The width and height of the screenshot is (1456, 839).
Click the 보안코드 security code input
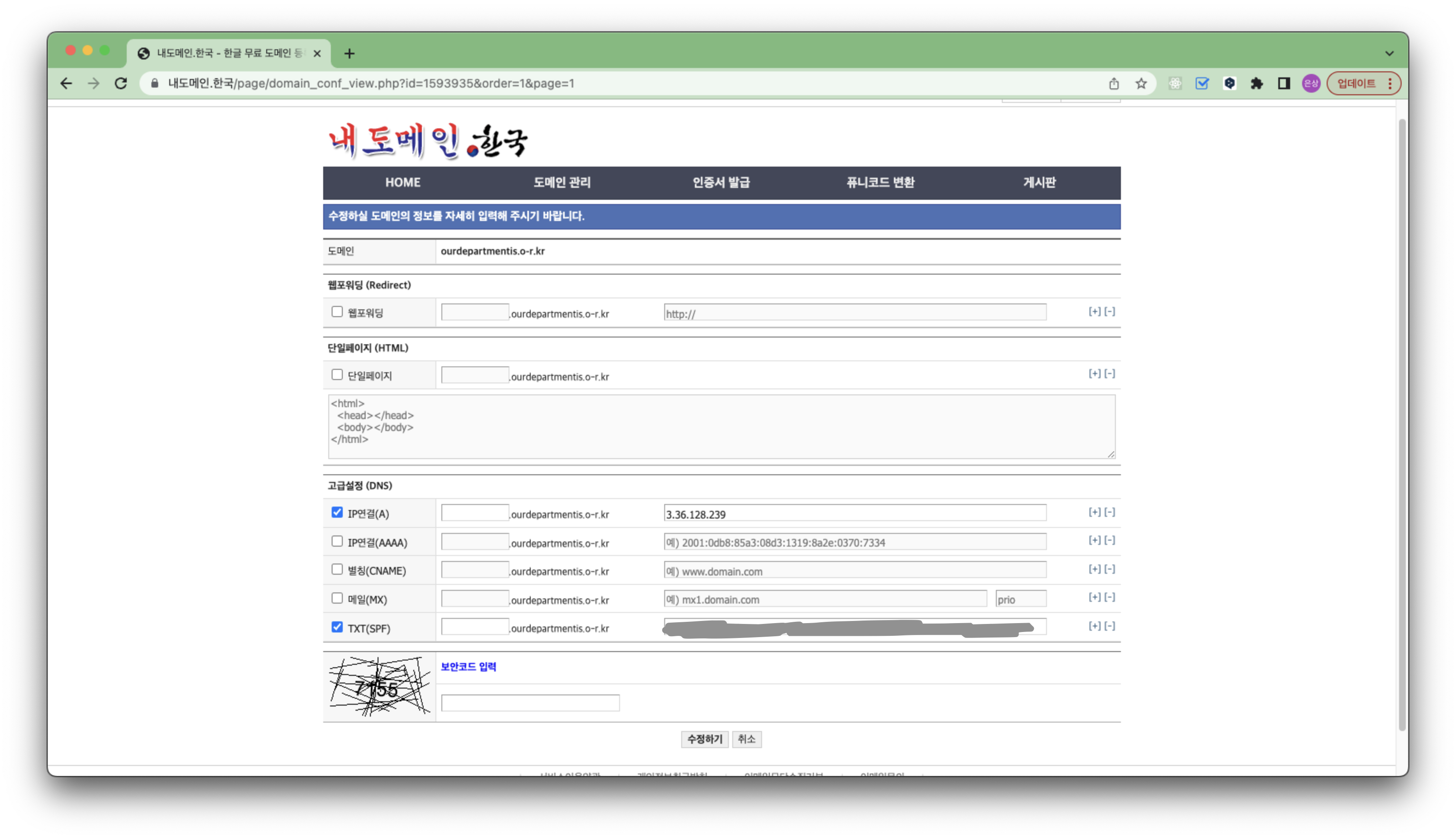[x=530, y=703]
